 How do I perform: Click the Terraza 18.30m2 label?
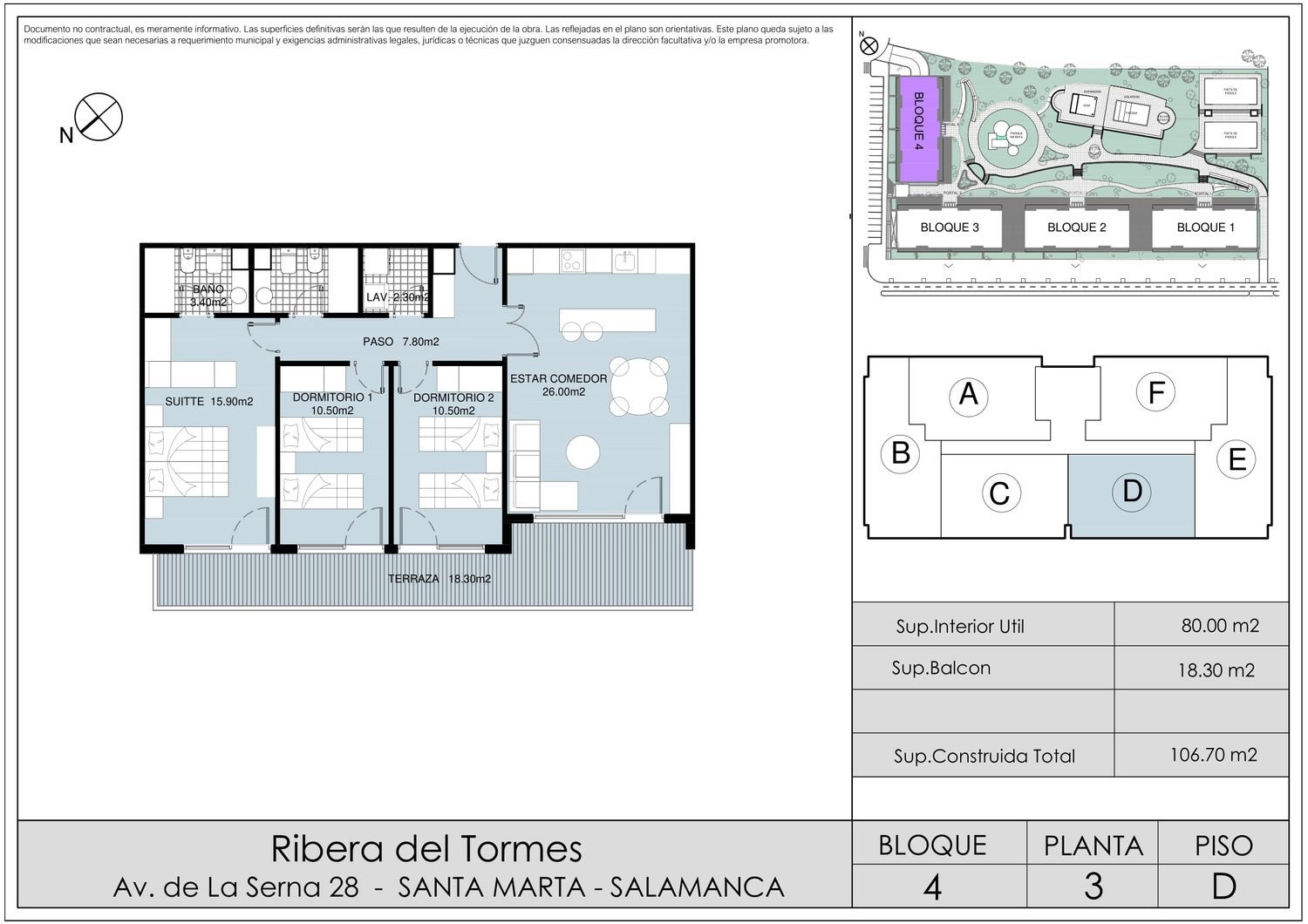[x=439, y=579]
